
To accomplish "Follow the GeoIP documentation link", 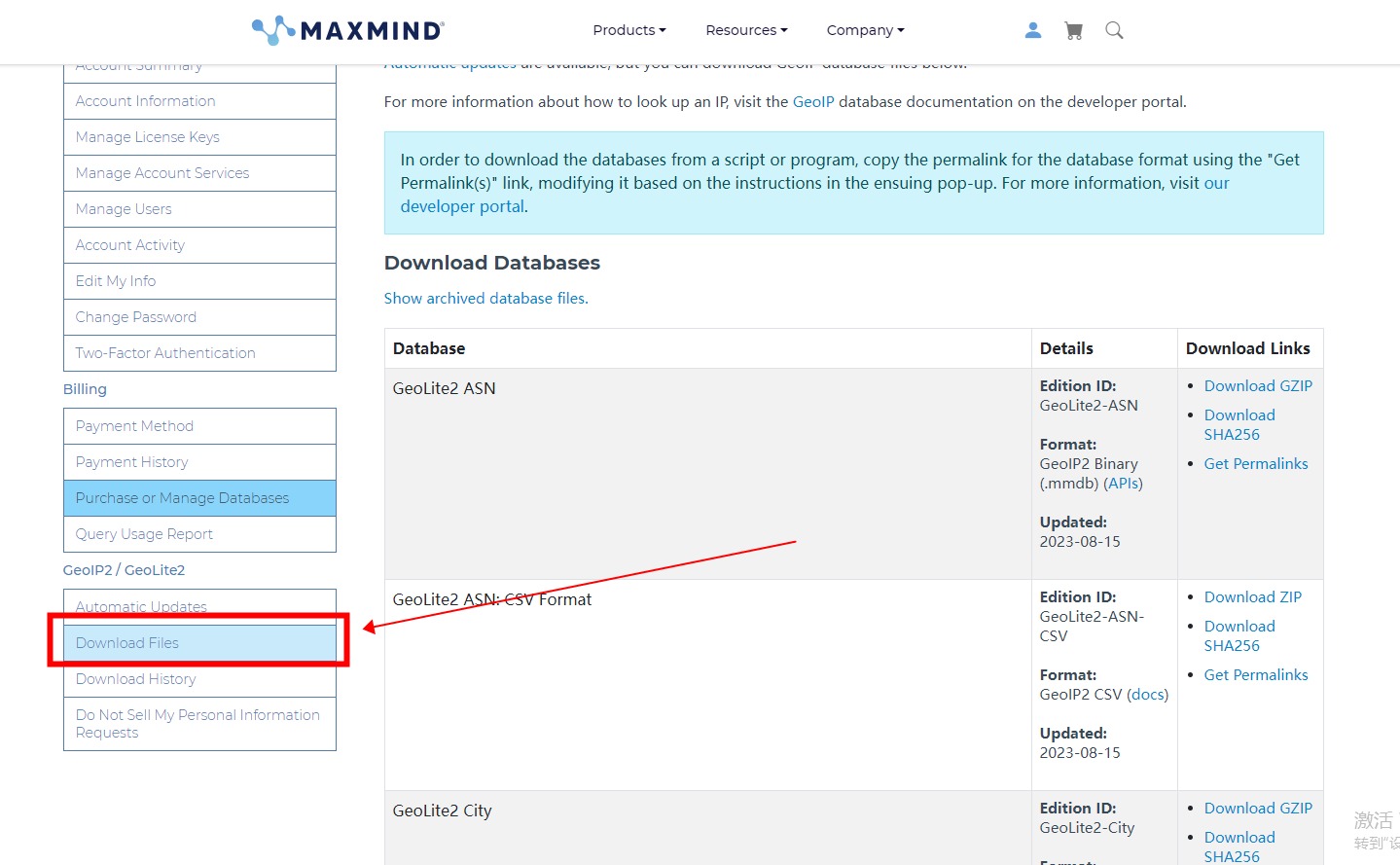I will click(x=813, y=102).
